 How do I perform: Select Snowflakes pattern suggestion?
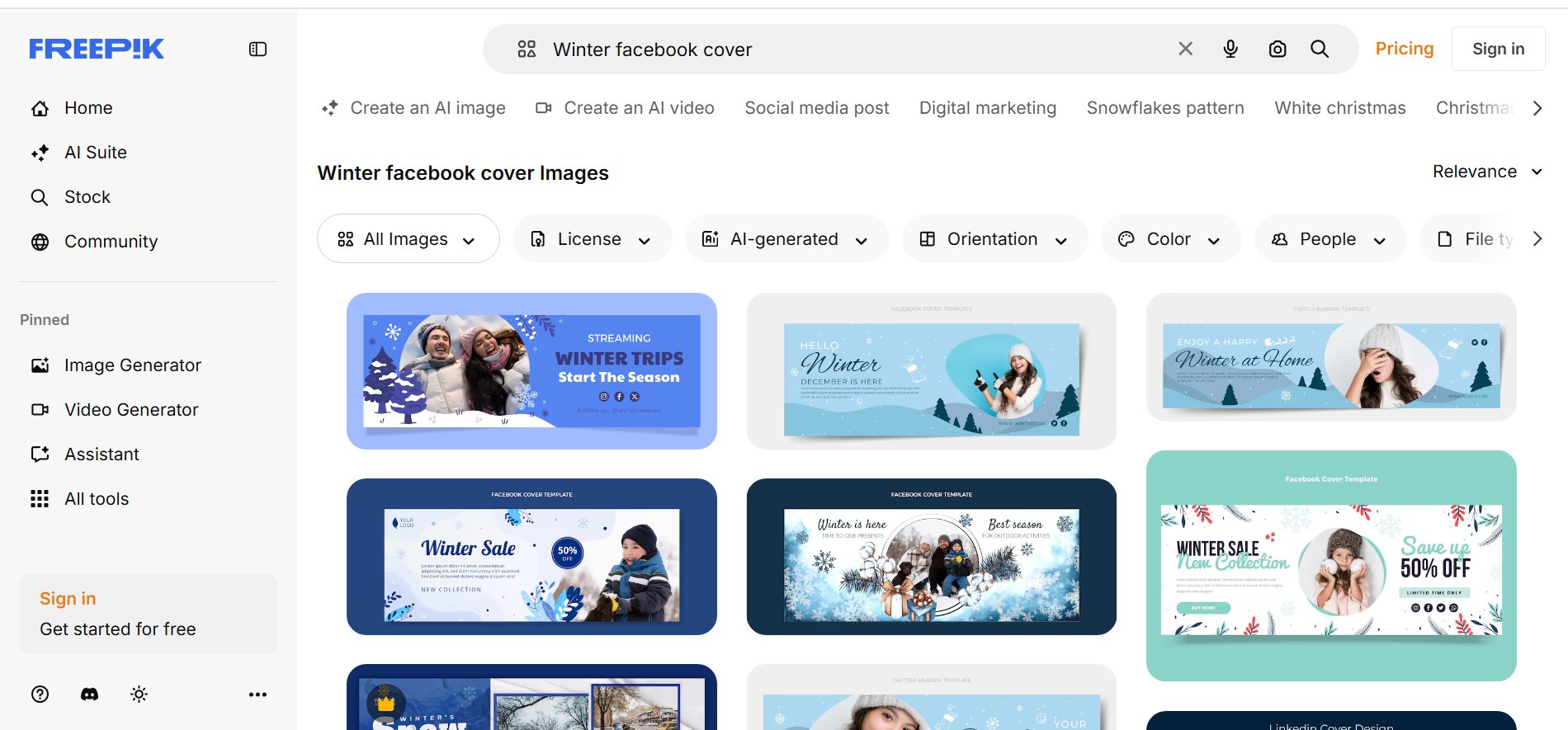[x=1165, y=108]
